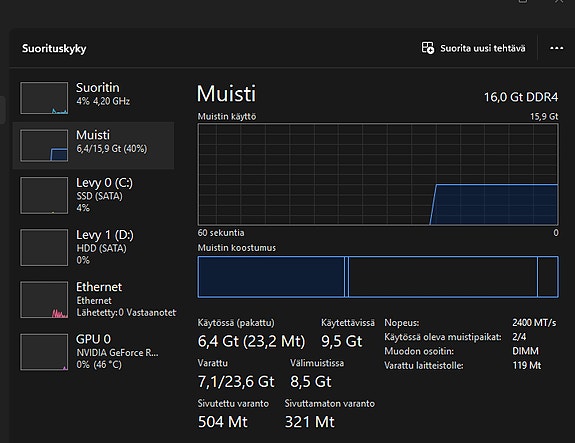This screenshot has width=575, height=443.
Task: Click the Suorita uusi tehtävä icon
Action: coord(428,48)
